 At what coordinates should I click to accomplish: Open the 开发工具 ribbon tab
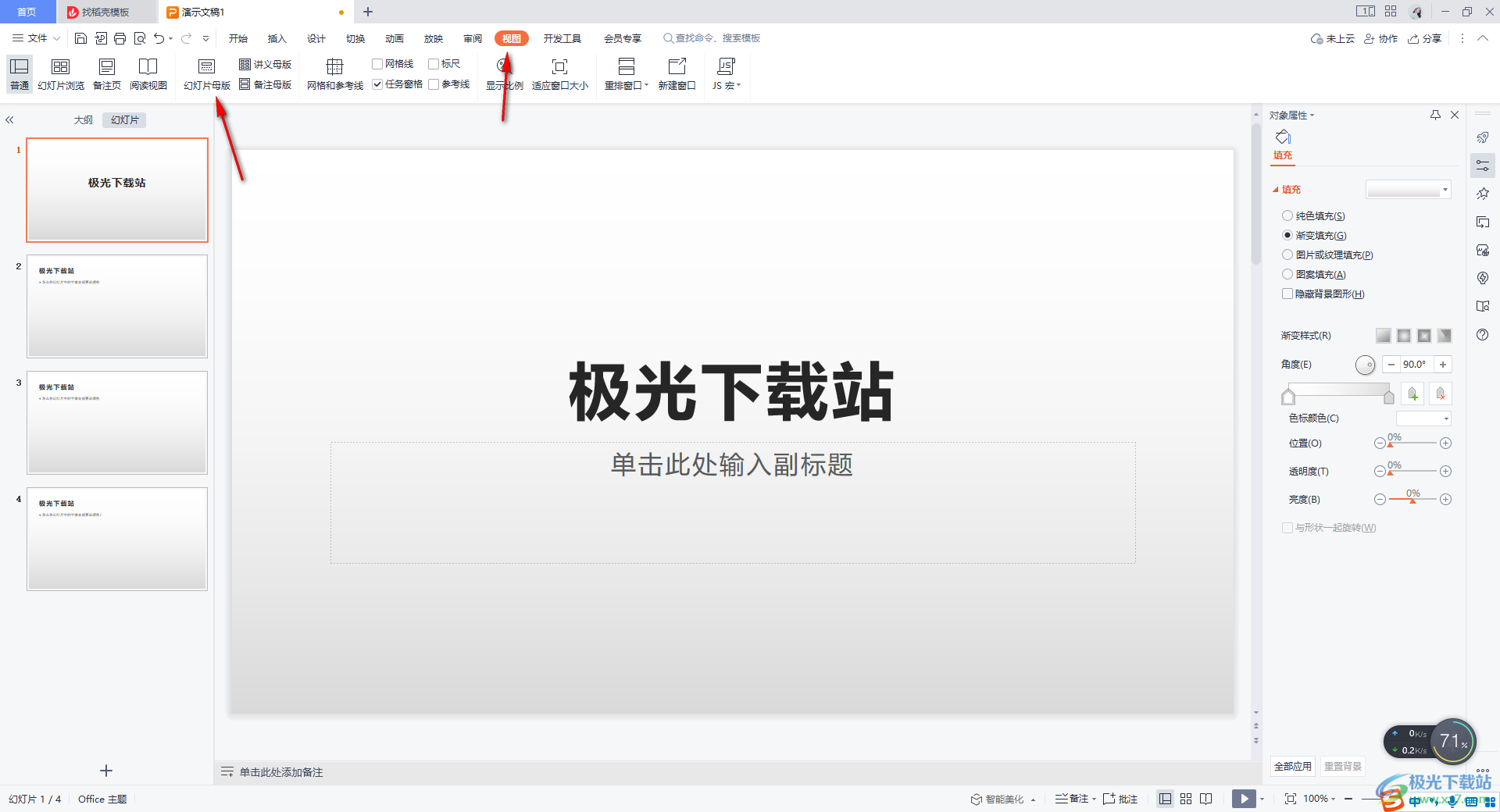[562, 38]
